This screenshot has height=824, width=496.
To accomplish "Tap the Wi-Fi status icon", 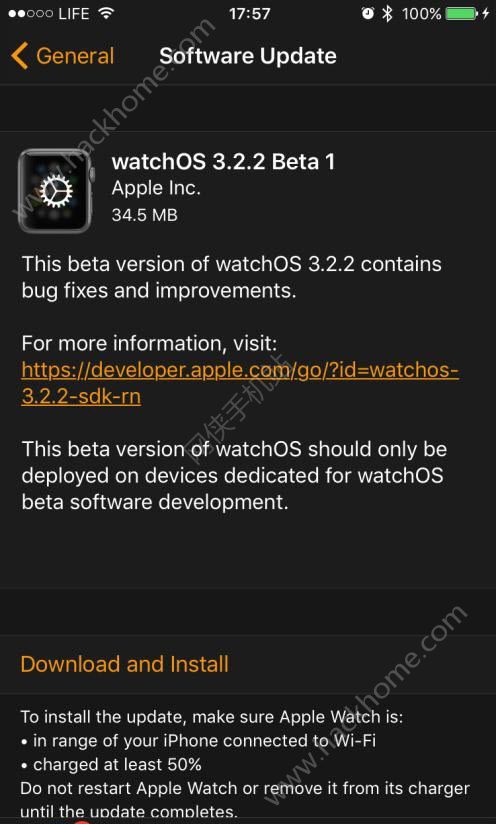I will [x=107, y=14].
